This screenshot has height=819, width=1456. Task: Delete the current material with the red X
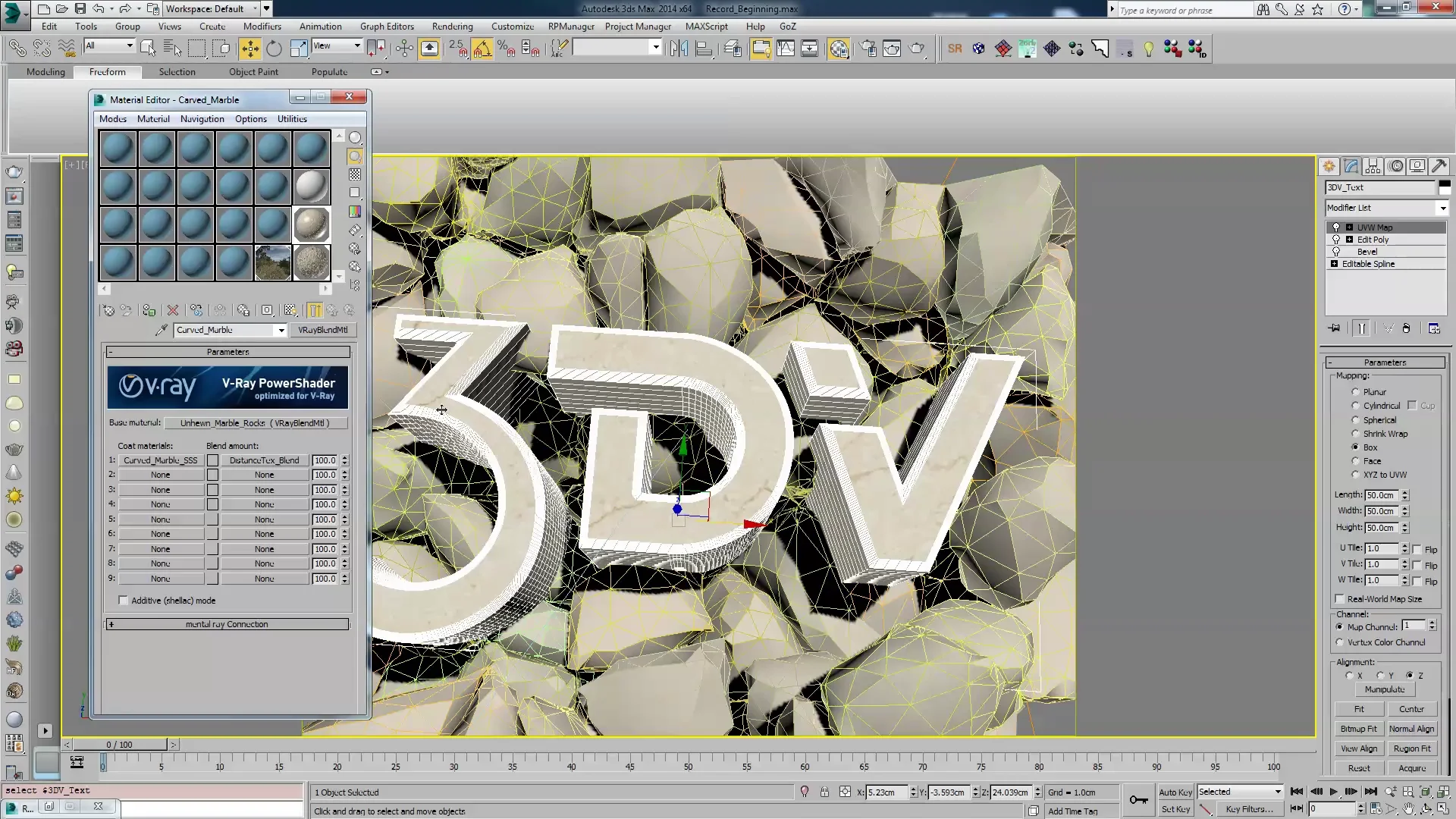173,310
